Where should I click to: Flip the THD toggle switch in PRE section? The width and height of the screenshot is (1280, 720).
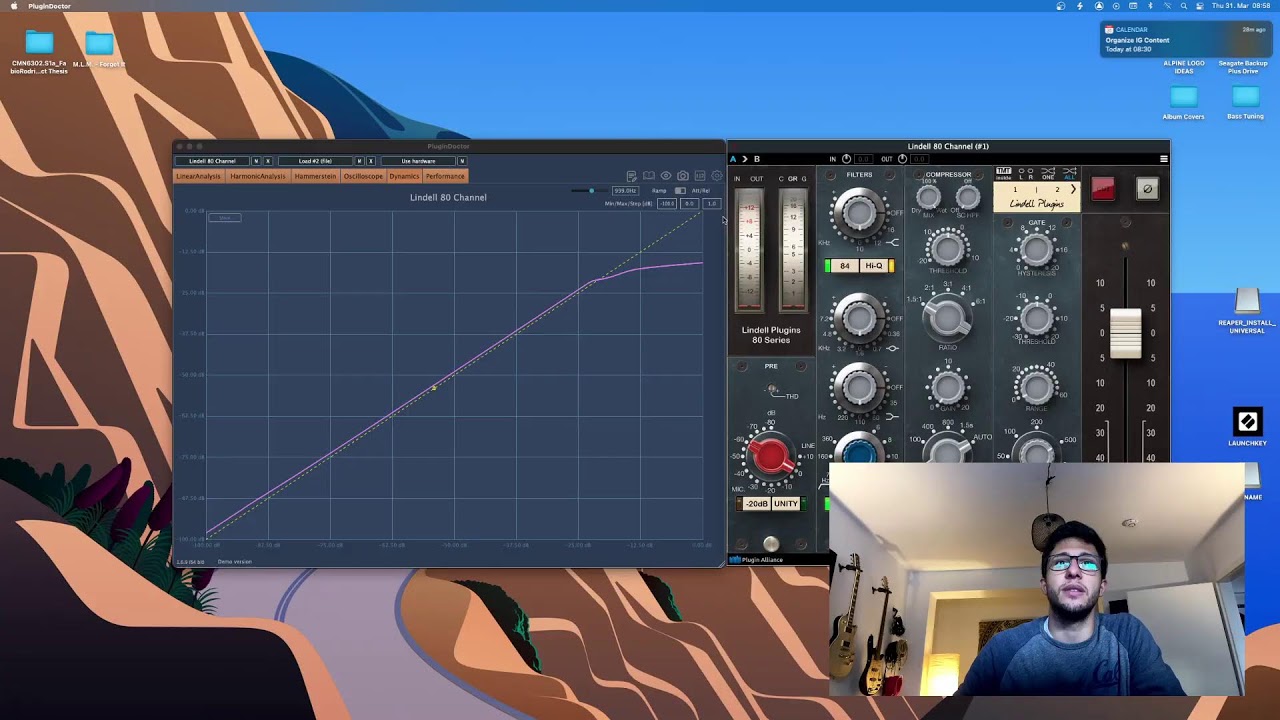click(772, 390)
